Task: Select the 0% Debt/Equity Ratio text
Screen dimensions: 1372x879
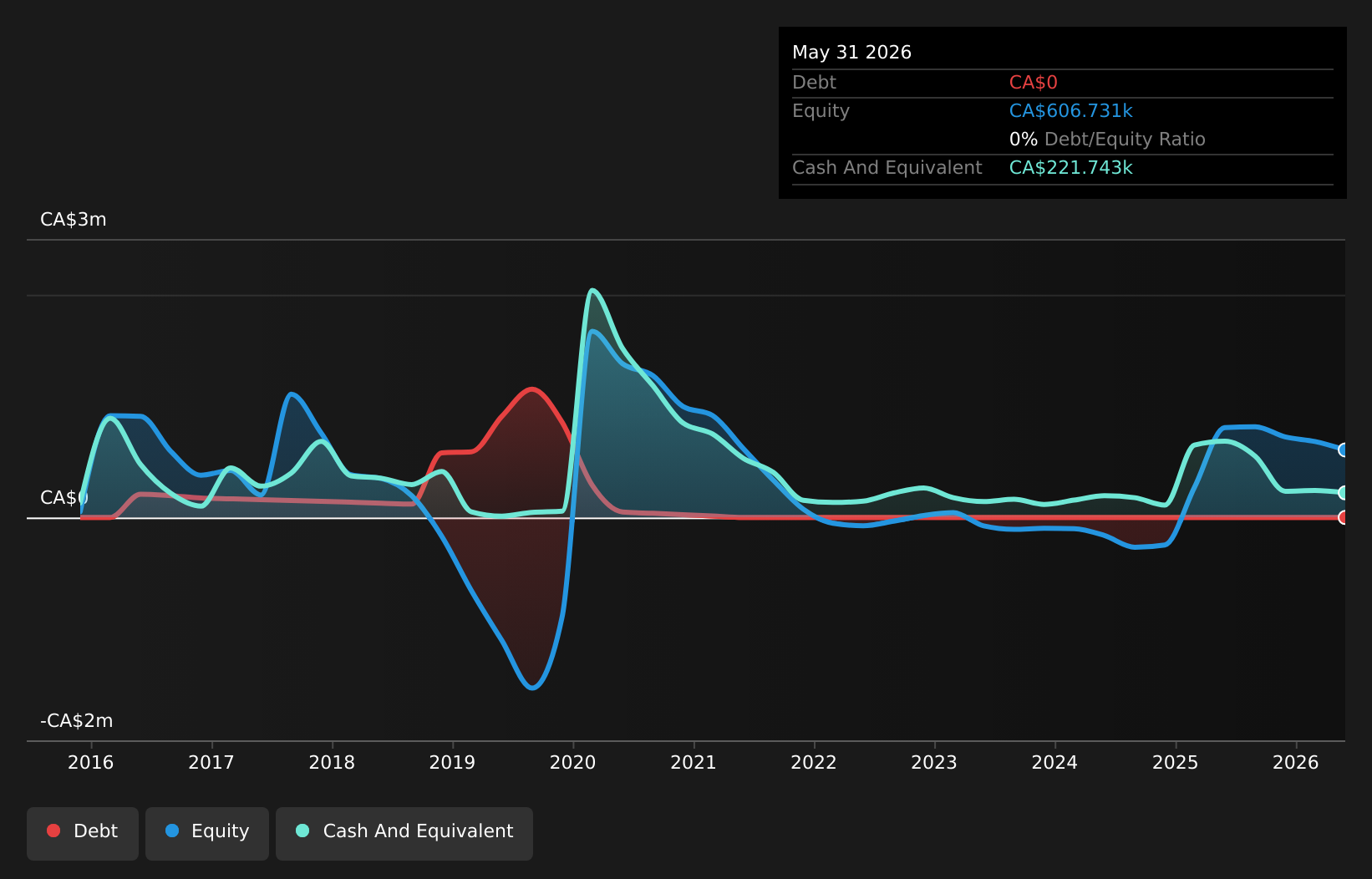Action: pos(1107,140)
